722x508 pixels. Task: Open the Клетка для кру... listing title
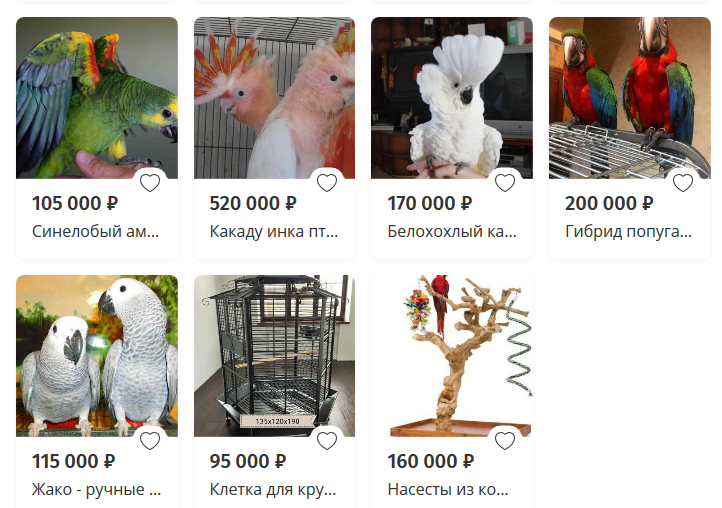click(x=273, y=489)
